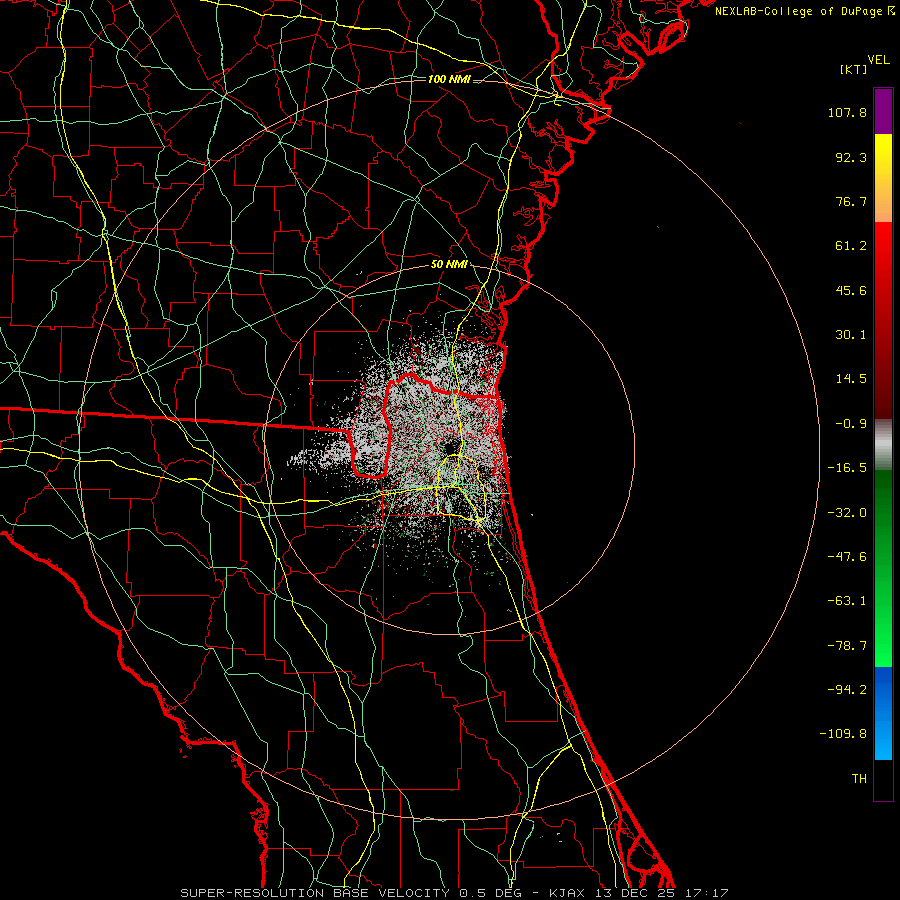Click the -63.1 velocity scale value
Viewport: 900px width, 900px height.
[x=847, y=601]
